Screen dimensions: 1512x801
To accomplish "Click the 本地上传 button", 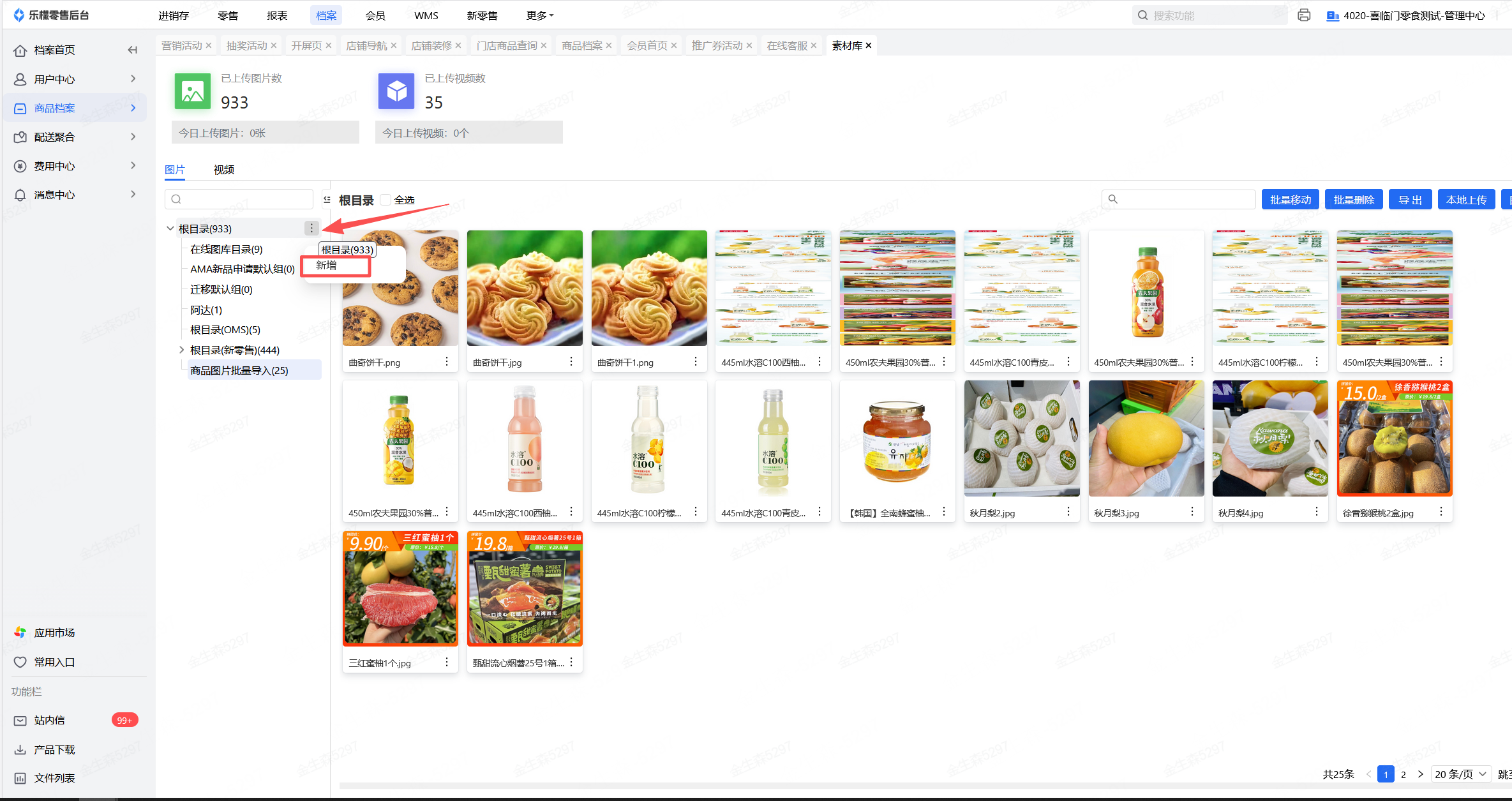I will (1466, 200).
